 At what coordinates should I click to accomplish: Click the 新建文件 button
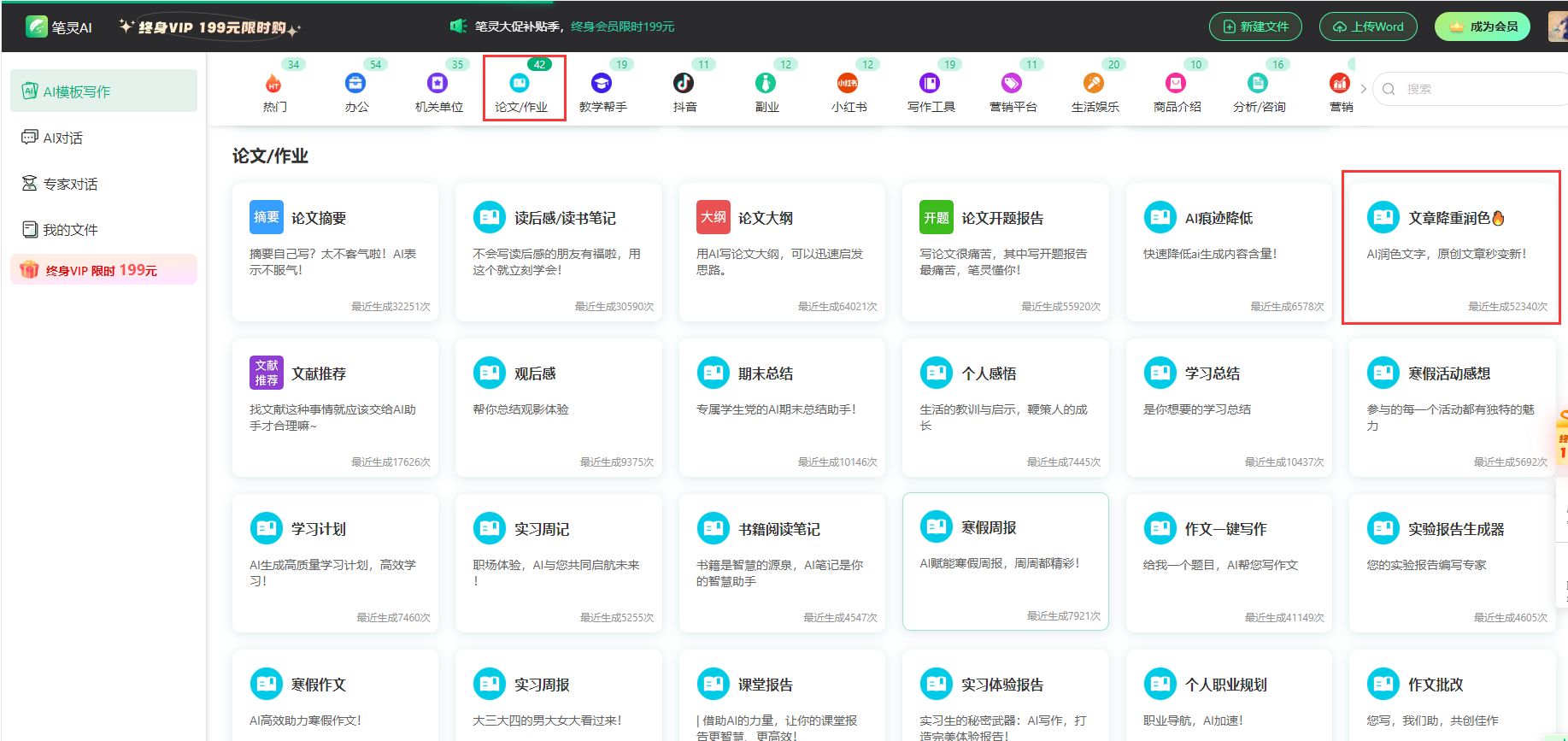(1255, 26)
